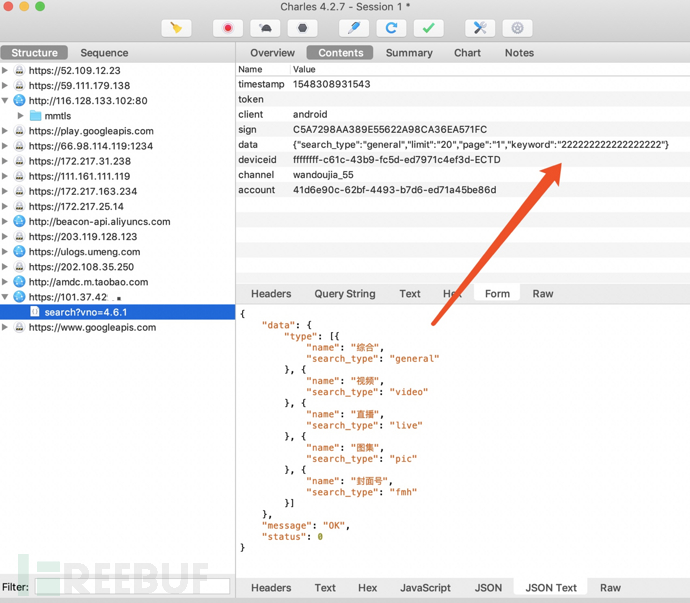690x603 pixels.
Task: Select the account row
Action: 463,190
